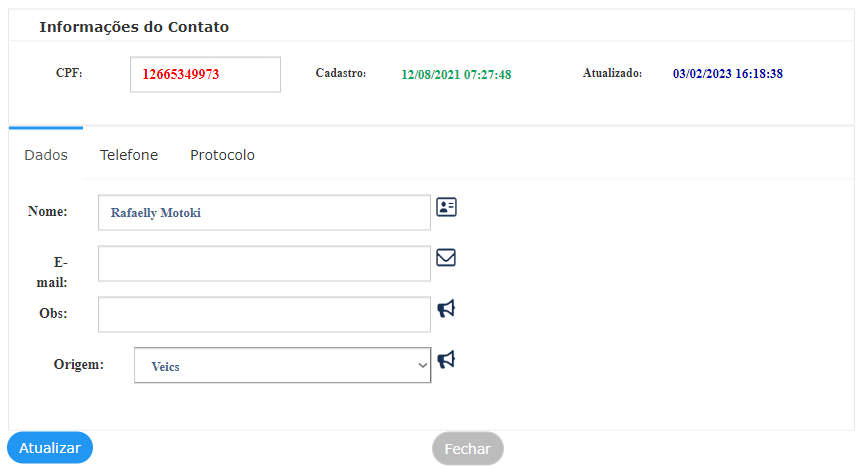Open the Origem dropdown showing Veics

click(x=282, y=365)
